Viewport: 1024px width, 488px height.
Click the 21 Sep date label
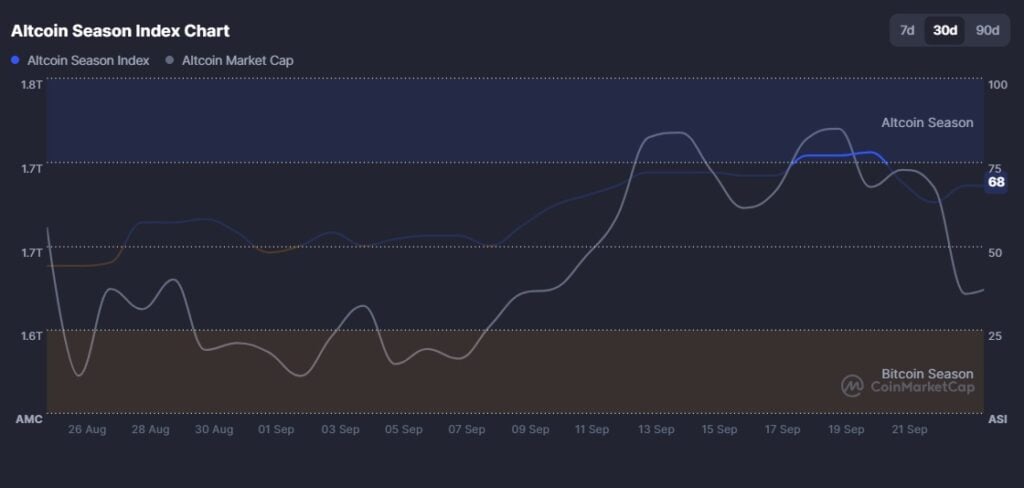coord(909,430)
